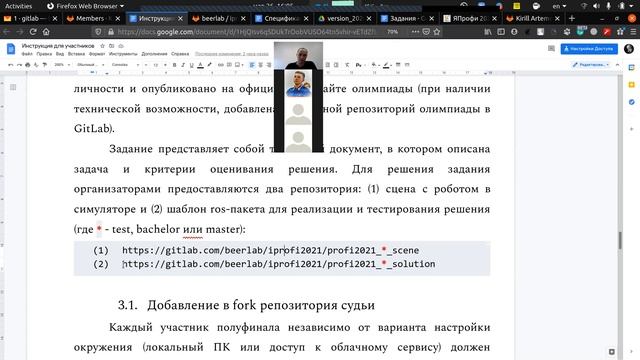The width and height of the screenshot is (640, 360).
Task: Open comment history icon beside share button
Action: point(551,49)
